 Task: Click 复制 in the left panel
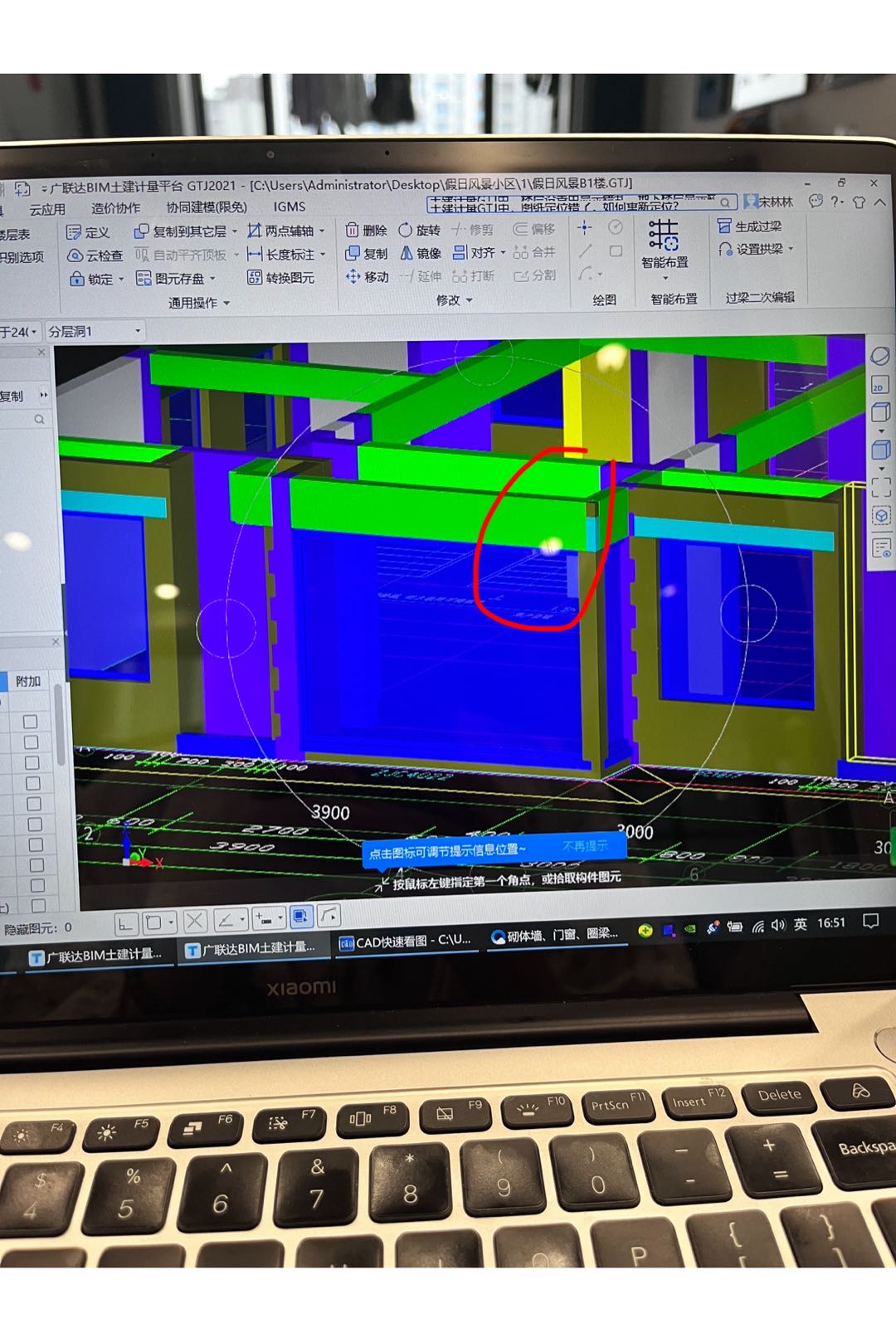point(12,396)
